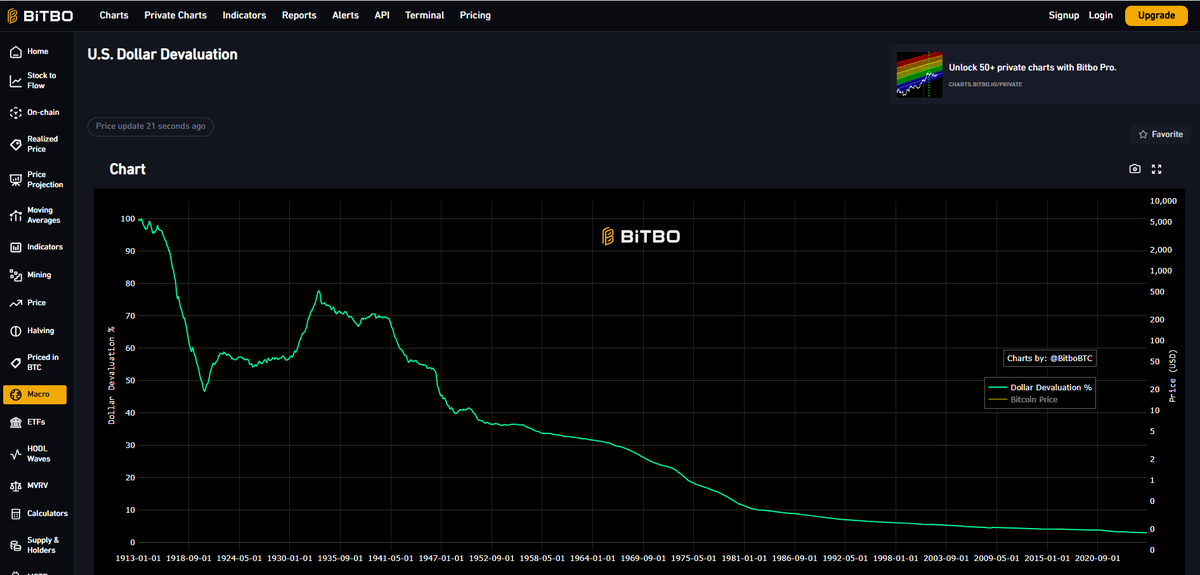This screenshot has width=1200, height=575.
Task: Open the Price trend sidebar icon
Action: (15, 303)
